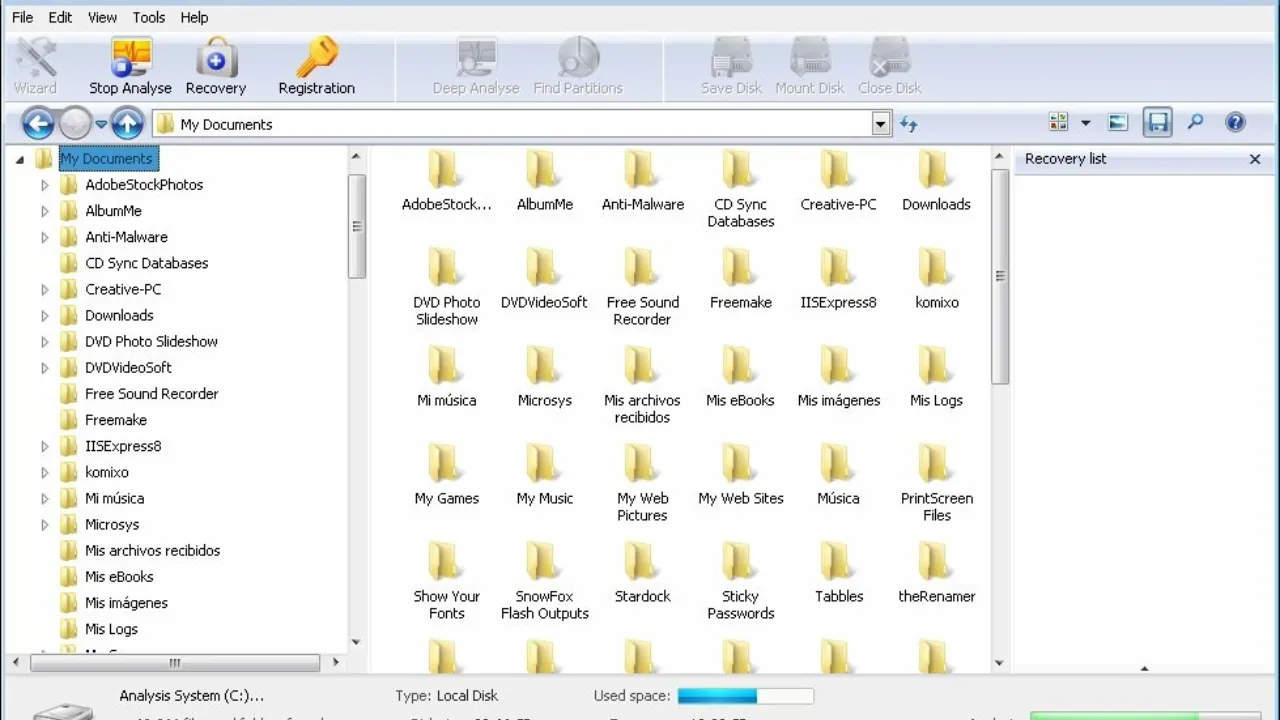Expand the AlbumMe tree node
1280x720 pixels.
[x=45, y=211]
